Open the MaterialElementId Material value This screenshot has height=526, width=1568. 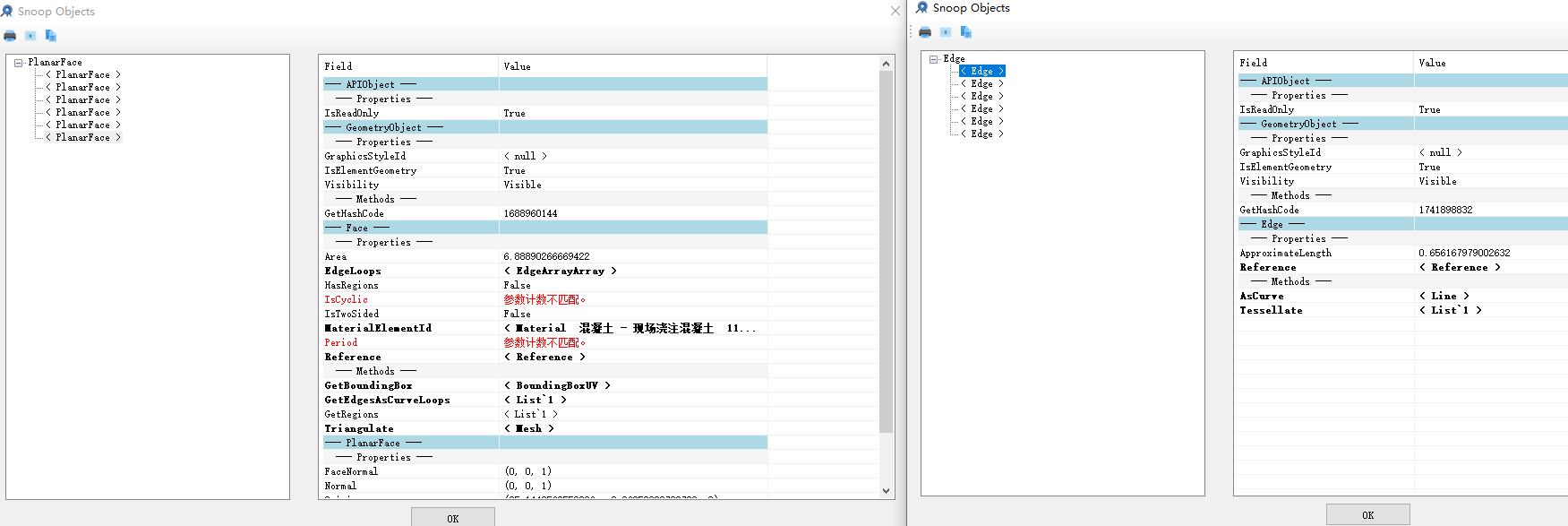630,328
